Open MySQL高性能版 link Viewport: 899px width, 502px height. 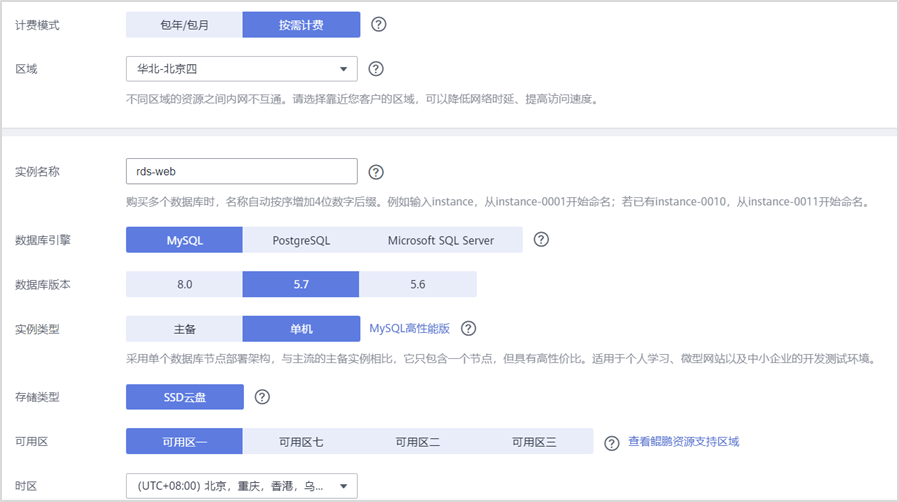(x=409, y=328)
